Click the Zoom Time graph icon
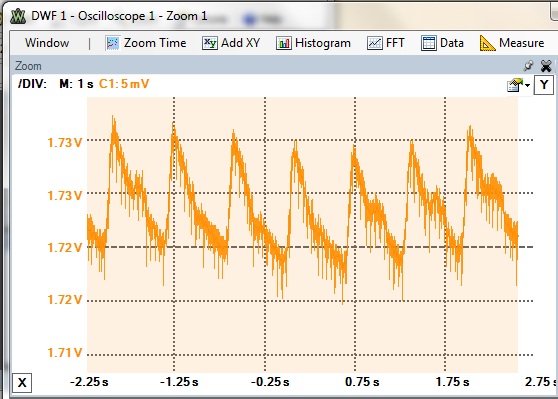The width and height of the screenshot is (558, 399). tap(112, 43)
